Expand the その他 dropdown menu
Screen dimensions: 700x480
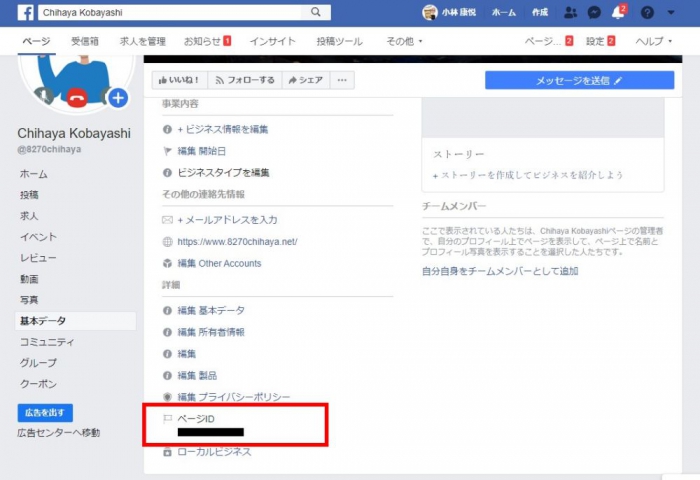tap(404, 42)
